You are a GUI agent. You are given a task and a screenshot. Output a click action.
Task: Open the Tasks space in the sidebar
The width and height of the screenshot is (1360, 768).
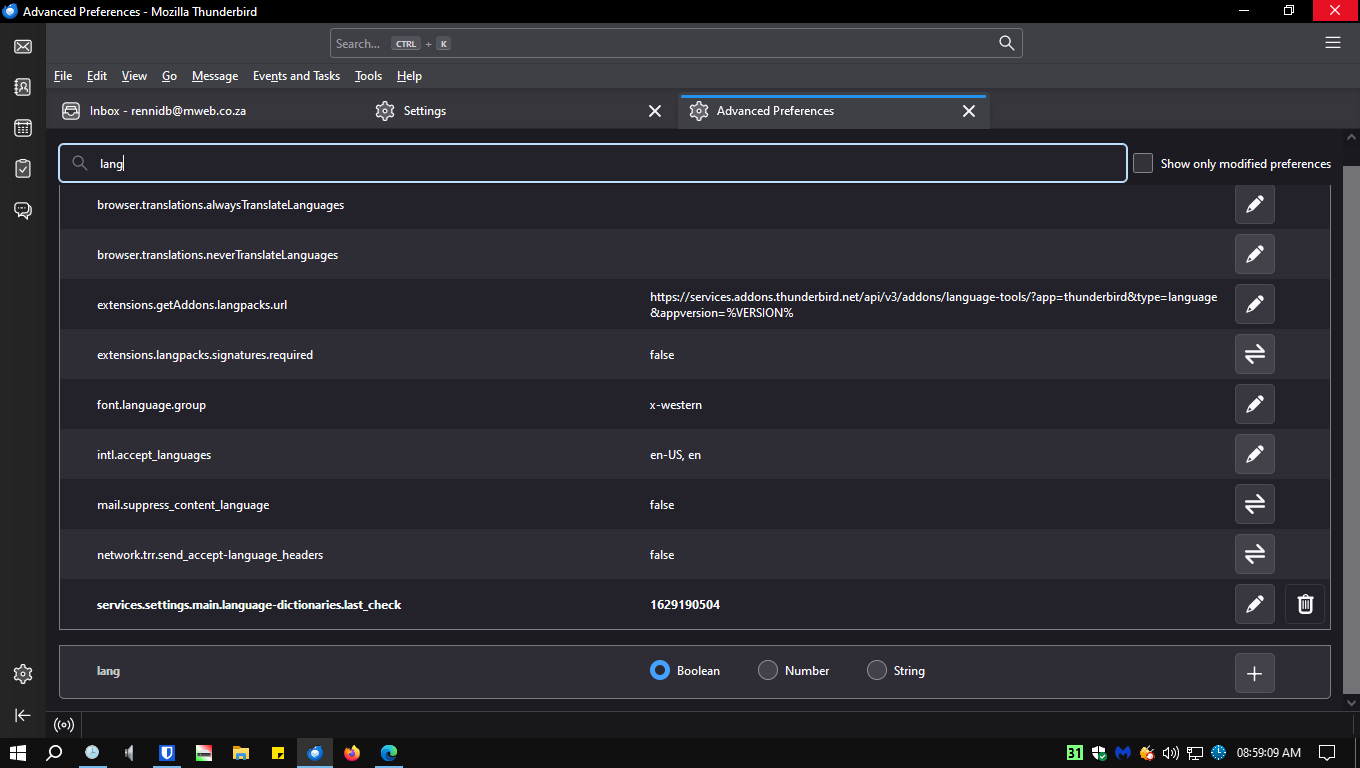[x=23, y=169]
